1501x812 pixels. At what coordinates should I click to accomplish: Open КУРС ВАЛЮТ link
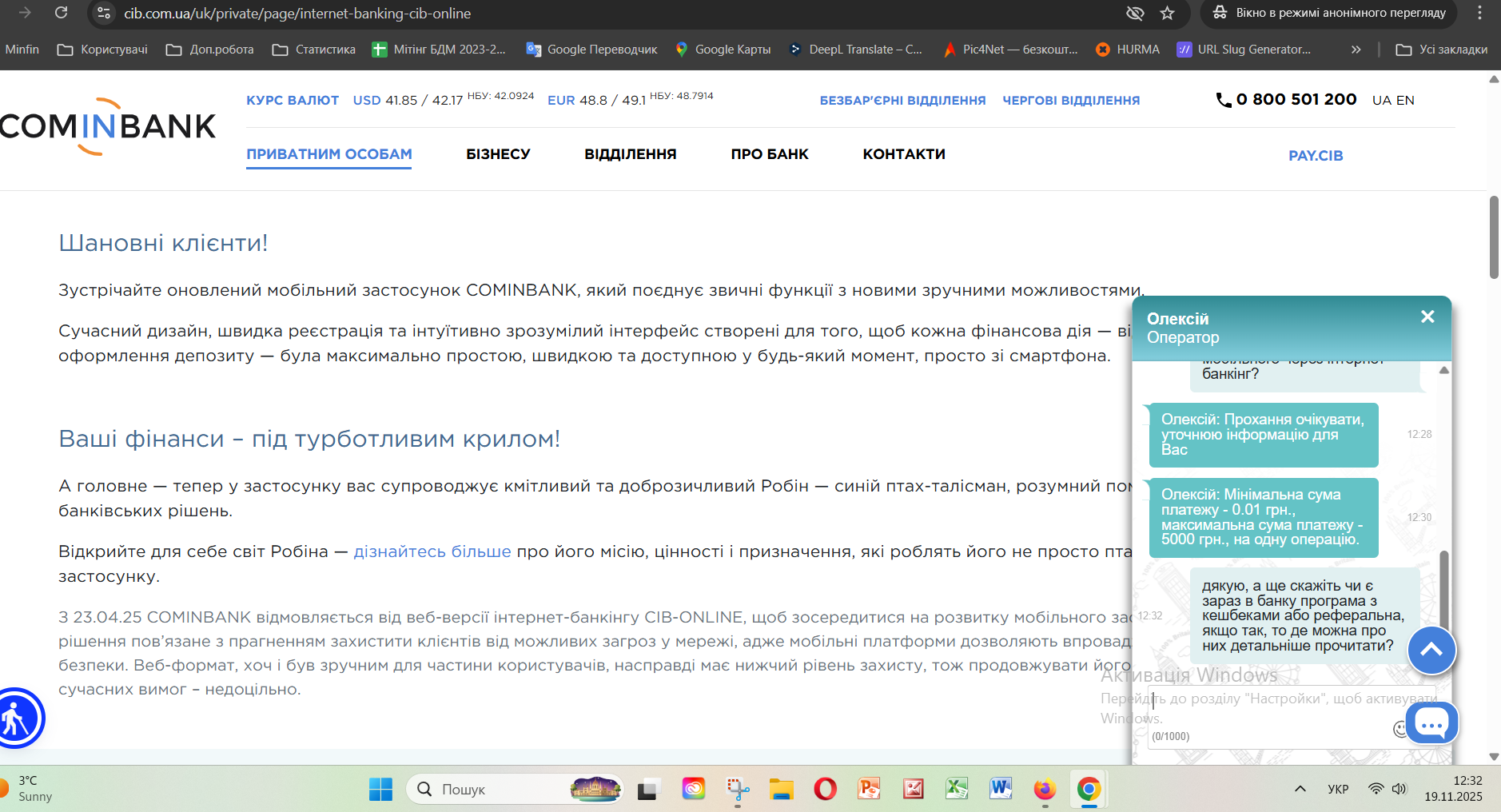293,100
